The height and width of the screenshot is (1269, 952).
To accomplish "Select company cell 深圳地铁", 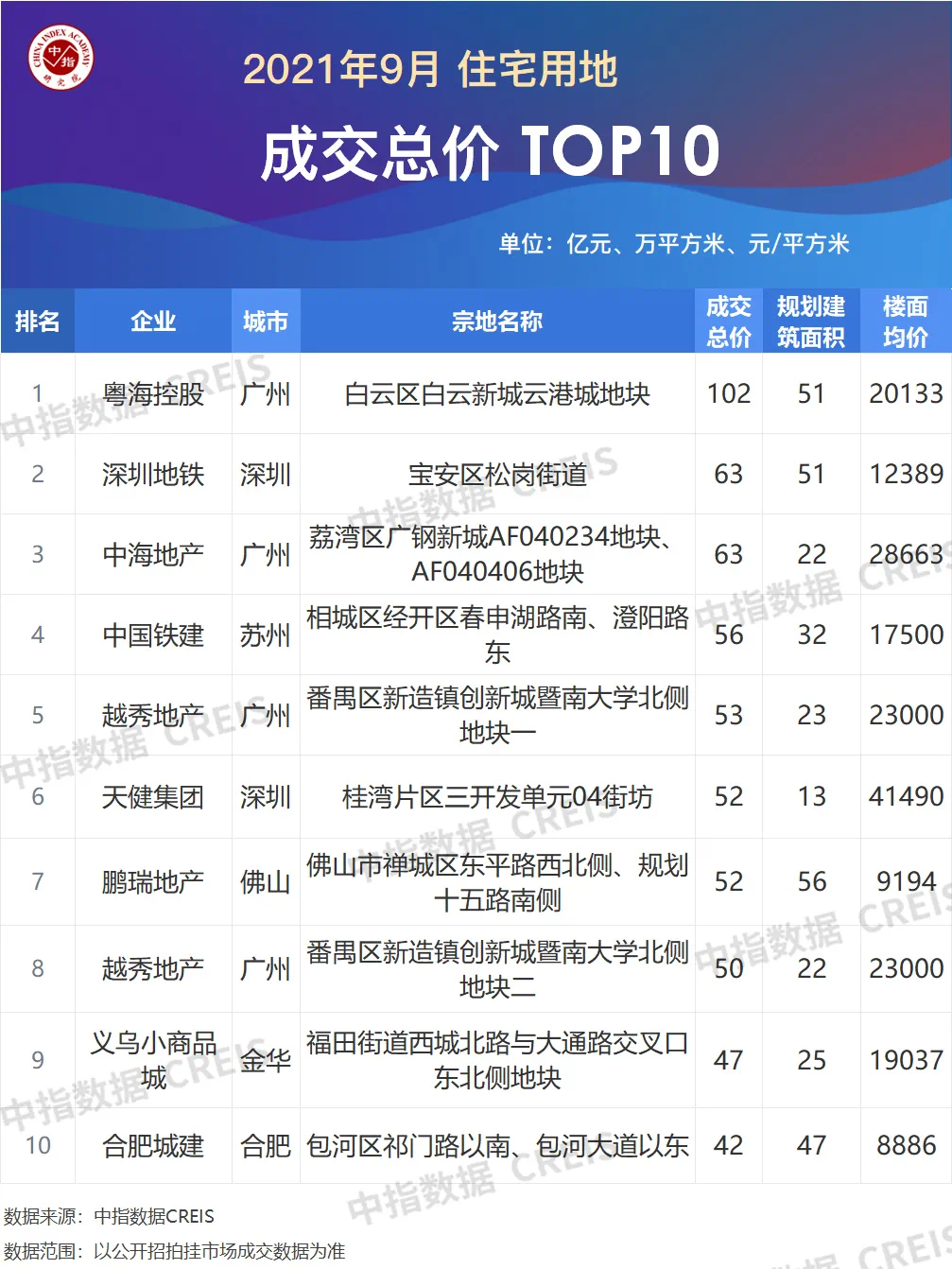I will point(153,475).
